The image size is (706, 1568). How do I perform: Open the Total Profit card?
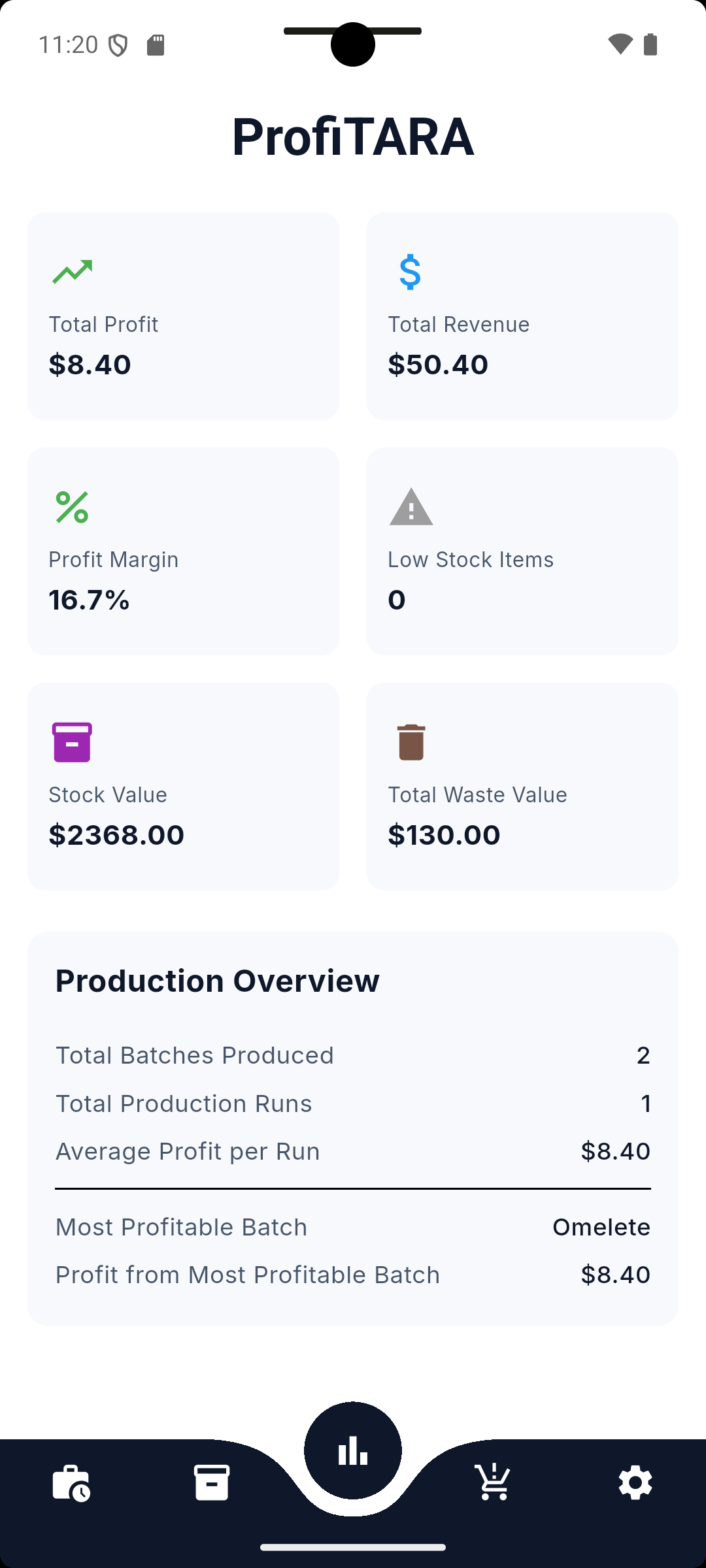pos(183,316)
